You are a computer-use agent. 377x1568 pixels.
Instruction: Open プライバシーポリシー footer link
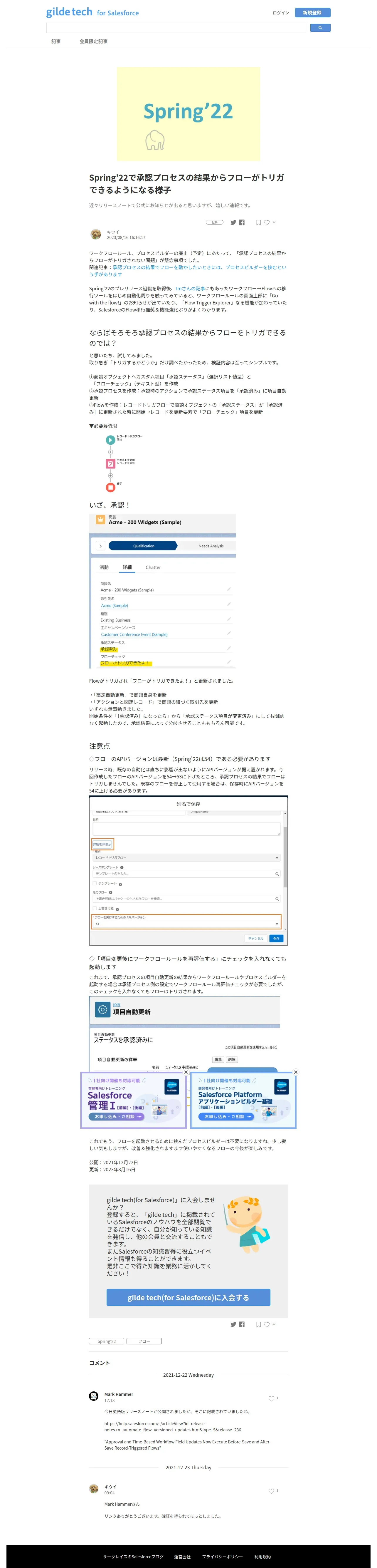coord(223,1557)
